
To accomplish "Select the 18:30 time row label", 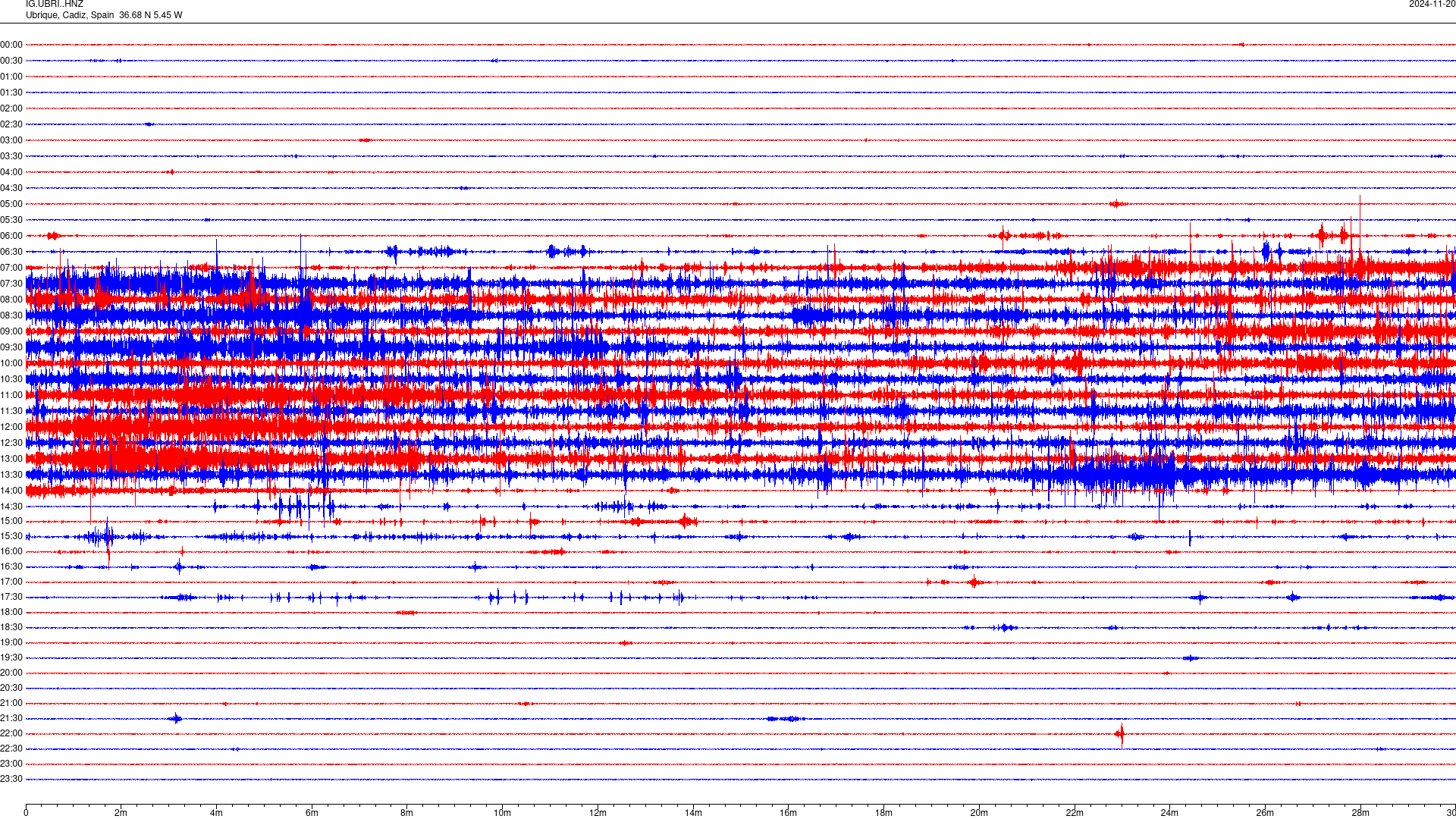I will 11,627.
